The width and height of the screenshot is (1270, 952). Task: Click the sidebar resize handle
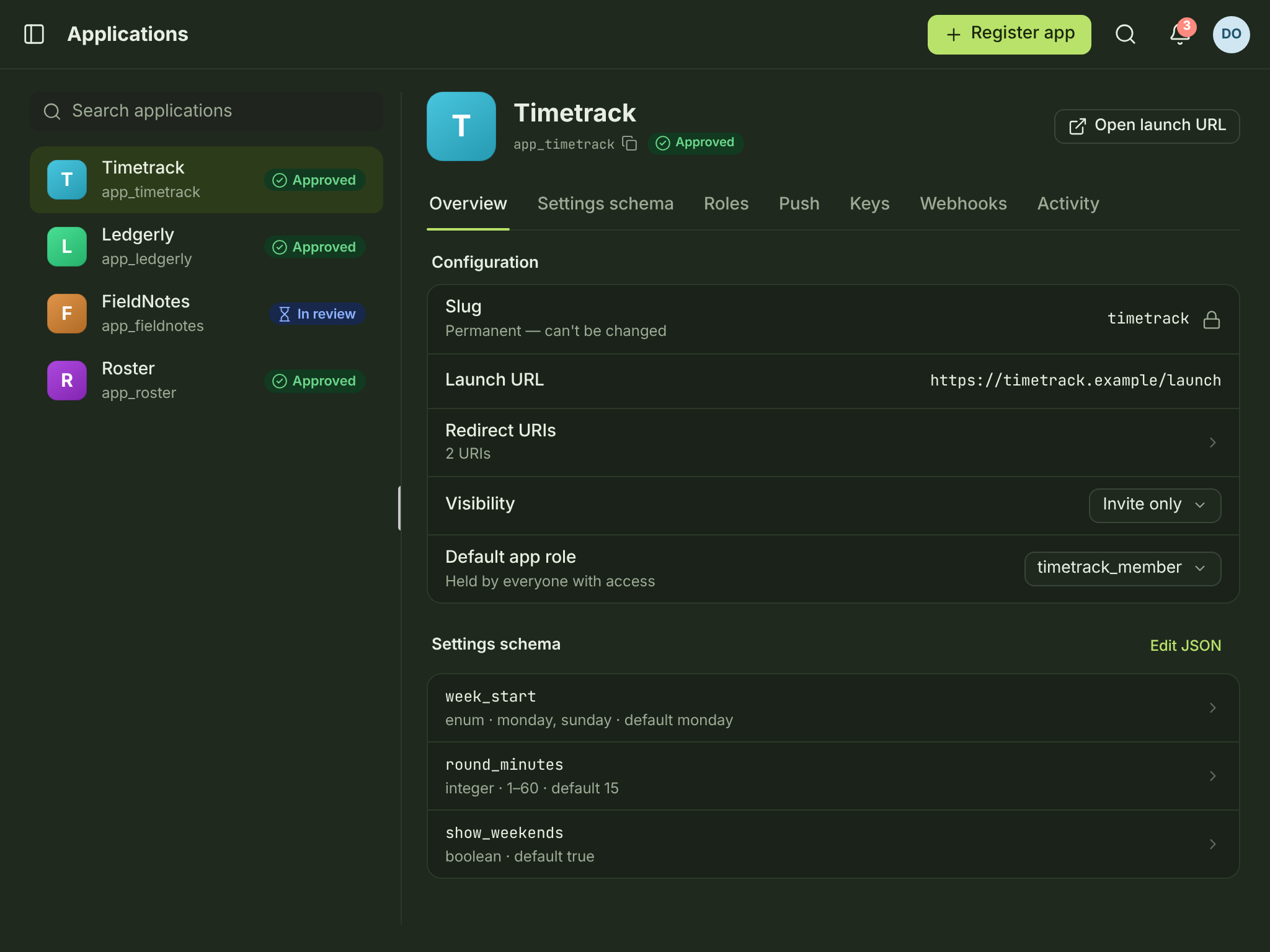pos(399,508)
